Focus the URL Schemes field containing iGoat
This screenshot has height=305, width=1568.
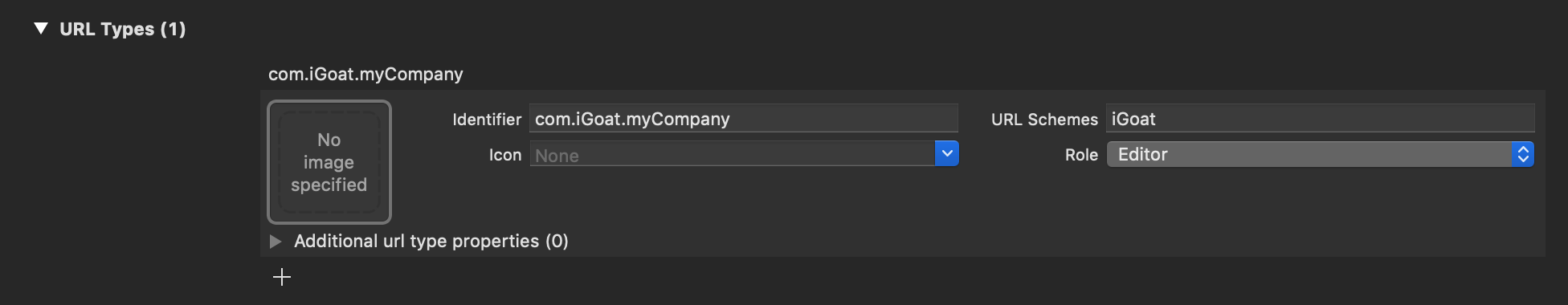click(x=1321, y=119)
